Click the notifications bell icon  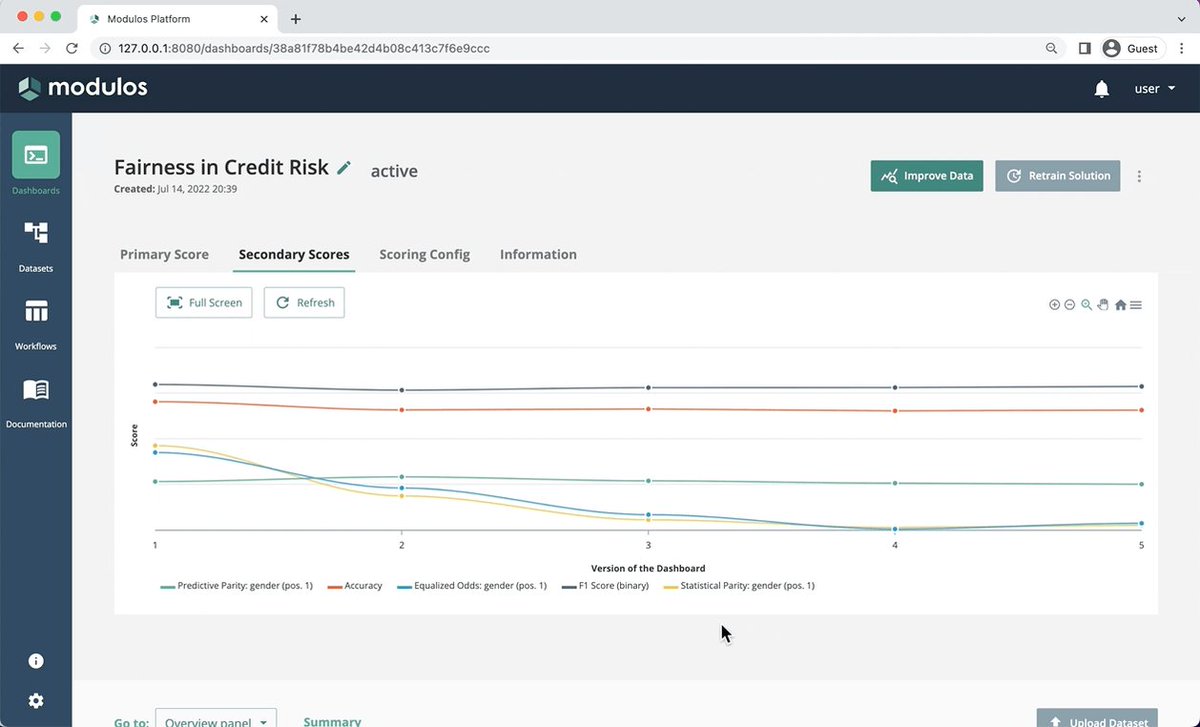pyautogui.click(x=1102, y=89)
